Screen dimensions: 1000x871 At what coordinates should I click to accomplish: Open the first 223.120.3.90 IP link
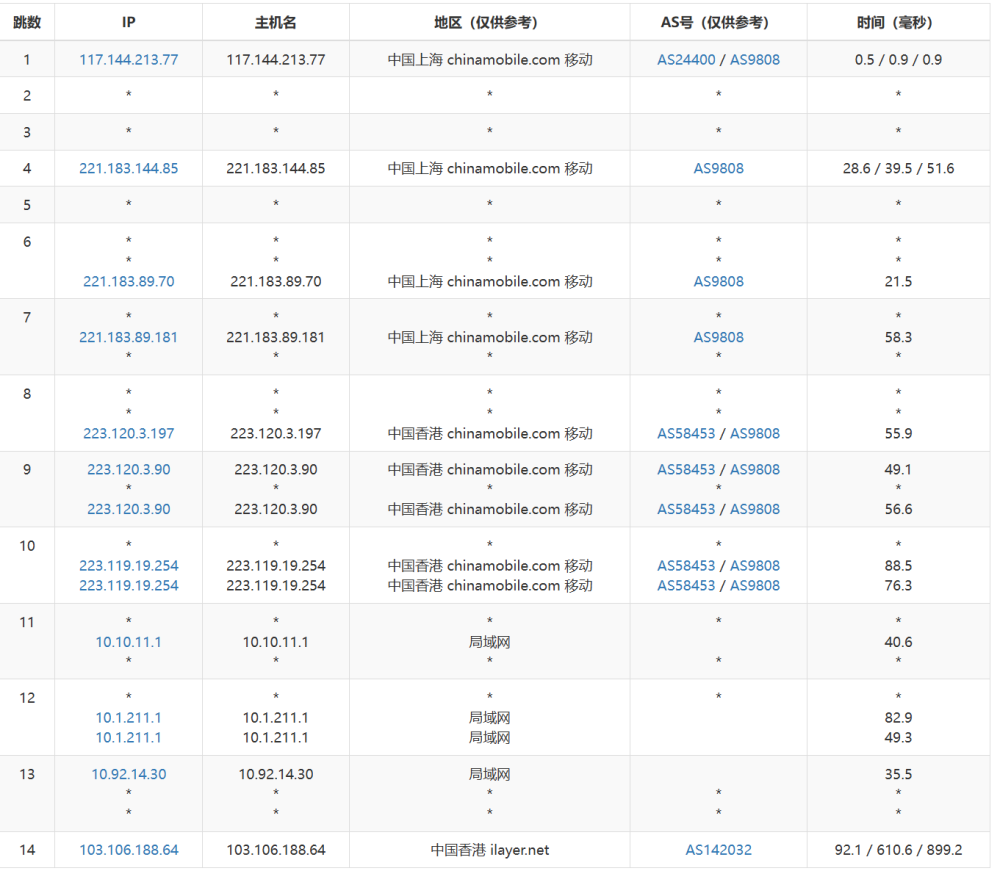pyautogui.click(x=128, y=469)
